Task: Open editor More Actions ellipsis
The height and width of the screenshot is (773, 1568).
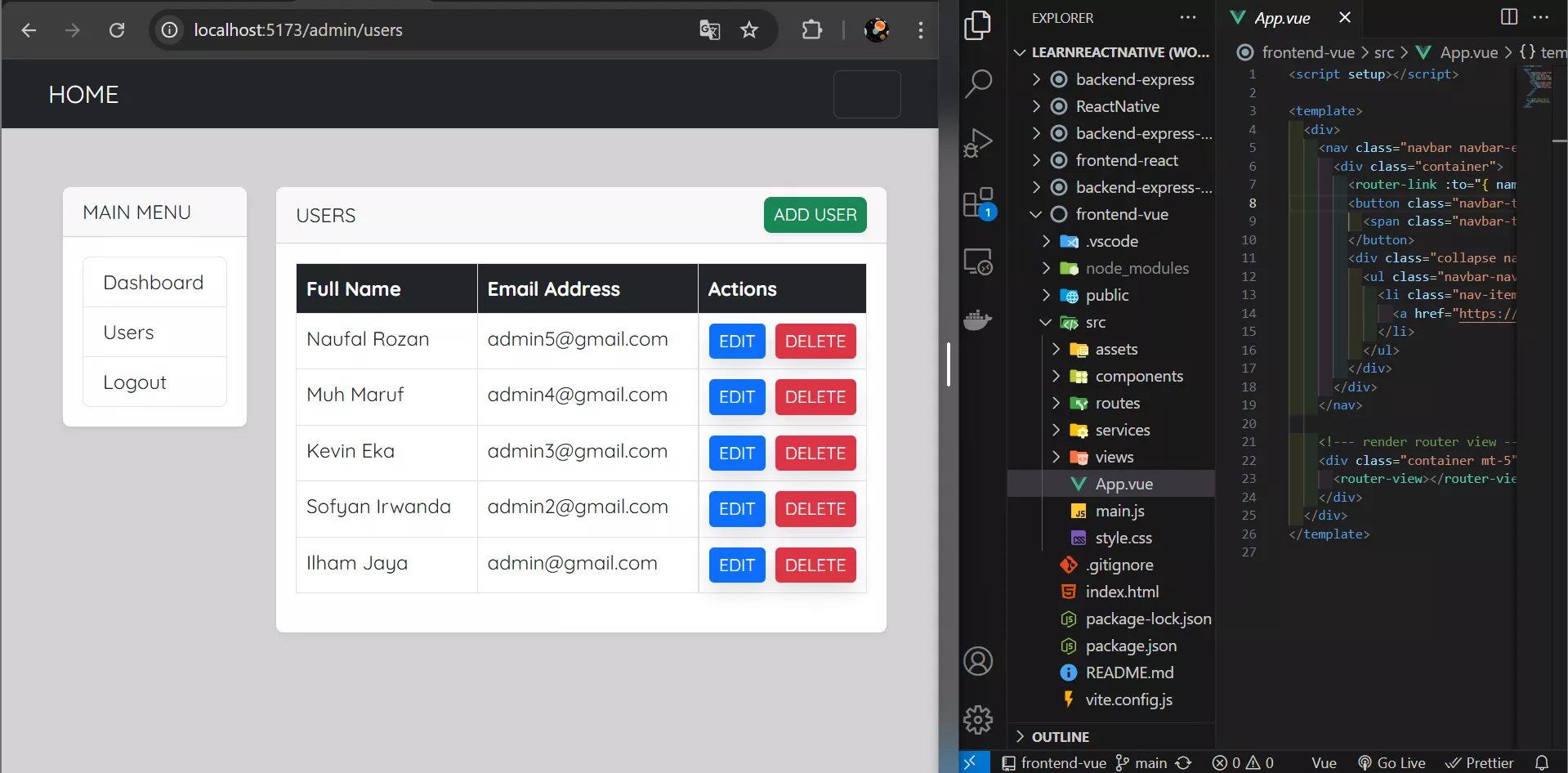Action: coord(1541,17)
